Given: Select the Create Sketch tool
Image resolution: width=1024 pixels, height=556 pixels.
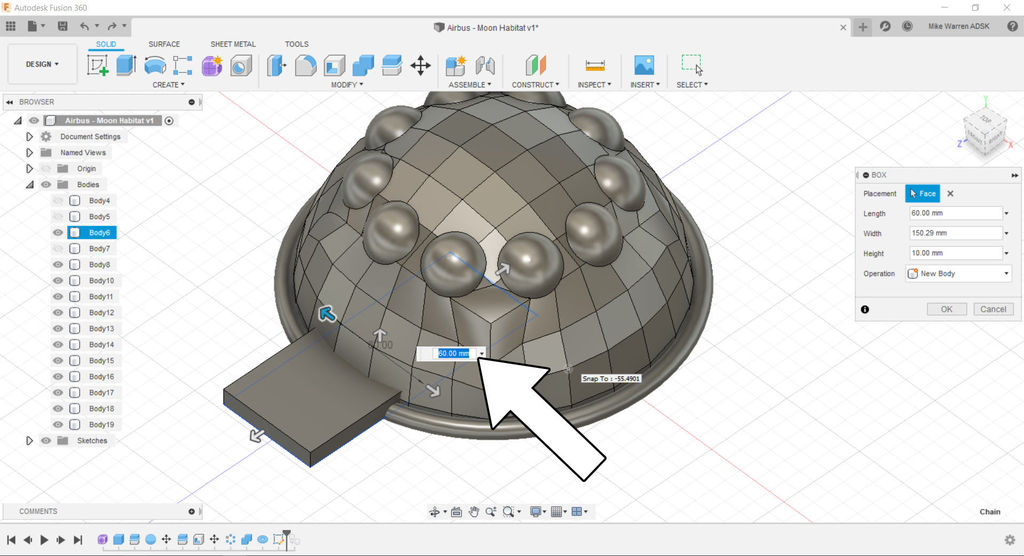Looking at the screenshot, I should pos(98,66).
